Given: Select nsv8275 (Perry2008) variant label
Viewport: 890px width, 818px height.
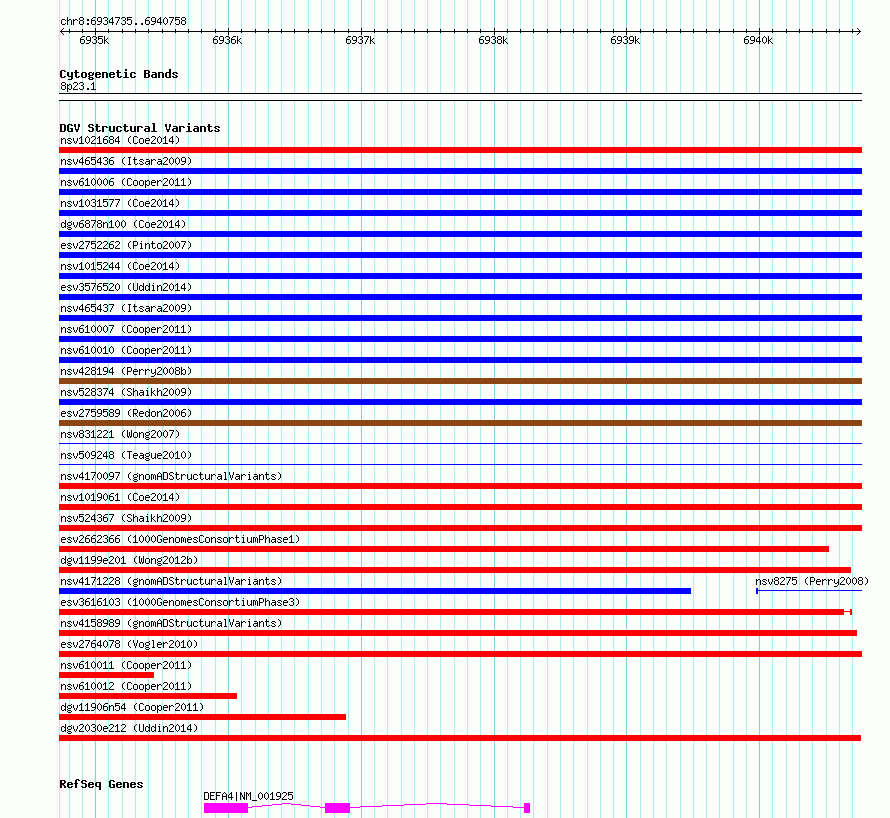Looking at the screenshot, I should click(812, 581).
